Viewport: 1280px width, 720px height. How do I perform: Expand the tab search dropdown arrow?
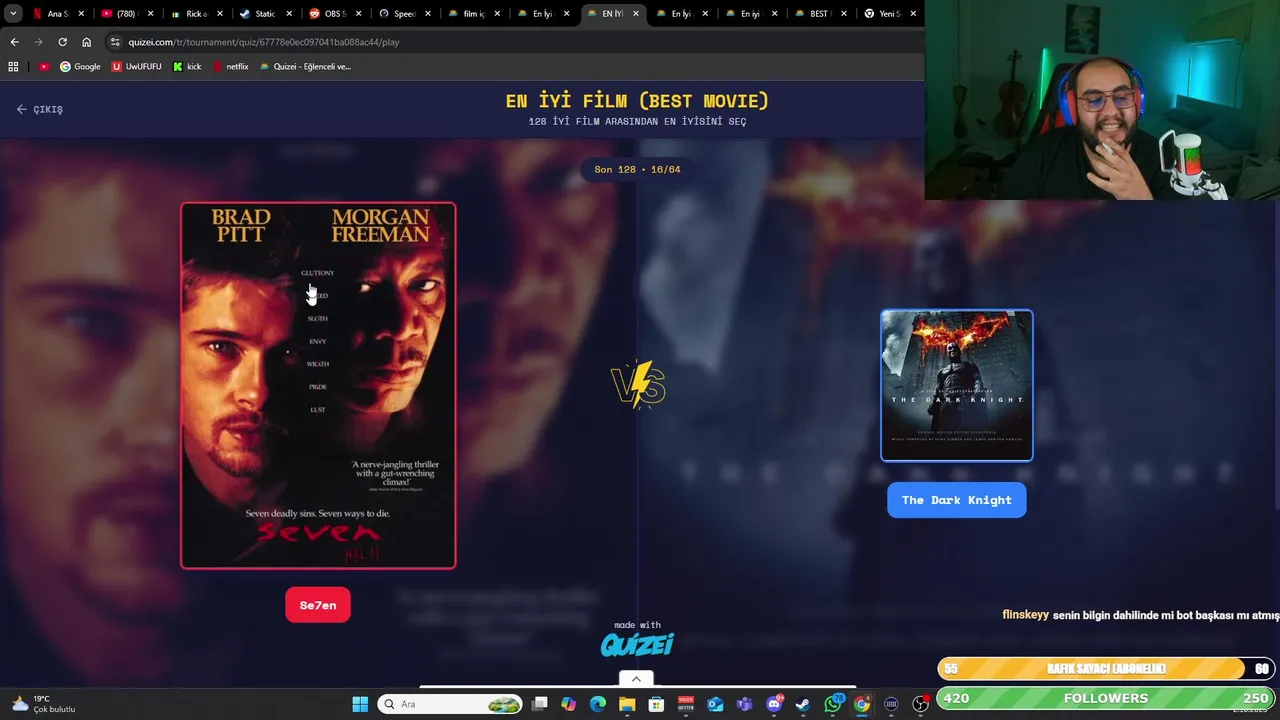coord(13,14)
